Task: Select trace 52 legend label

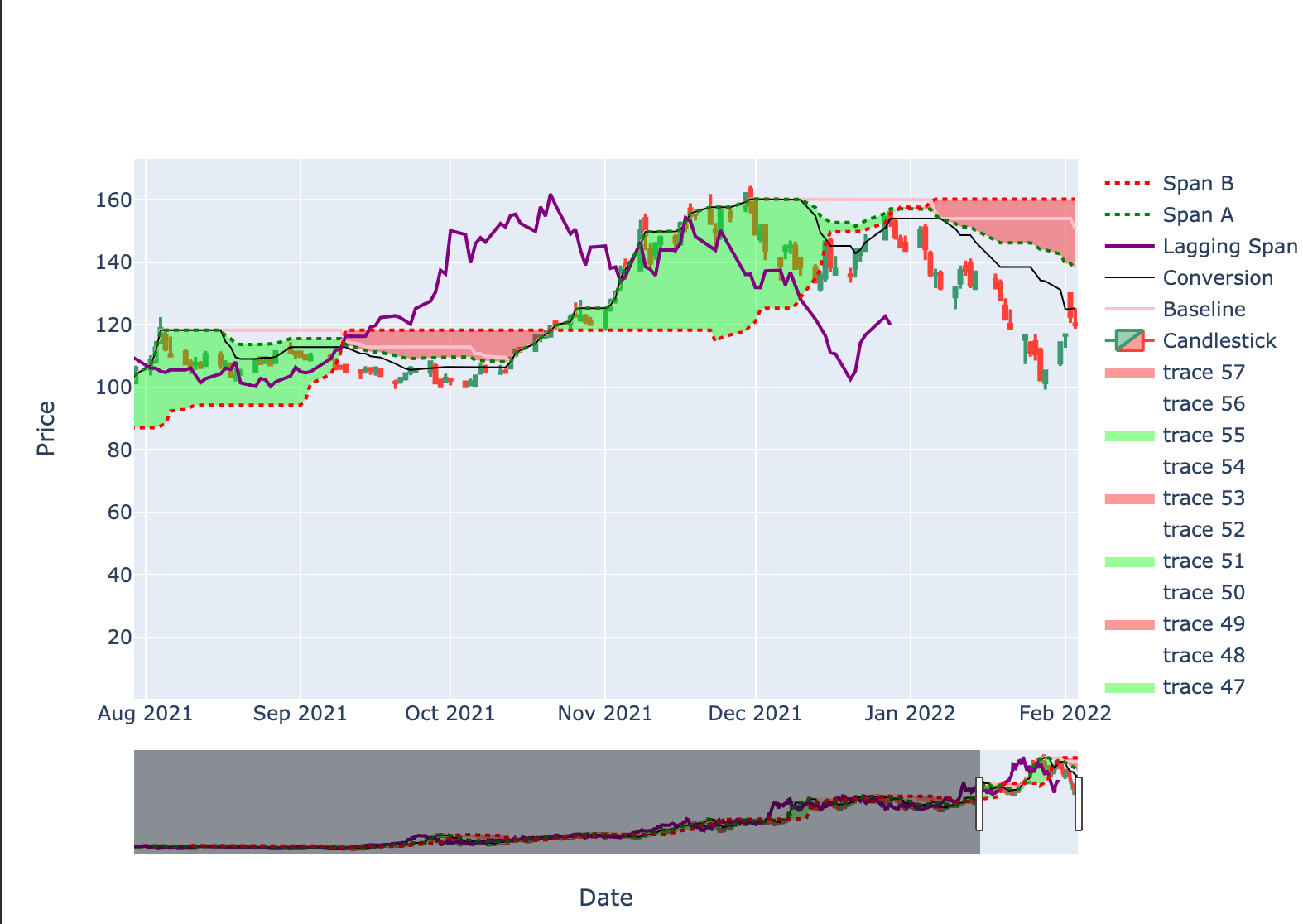Action: [x=1203, y=530]
